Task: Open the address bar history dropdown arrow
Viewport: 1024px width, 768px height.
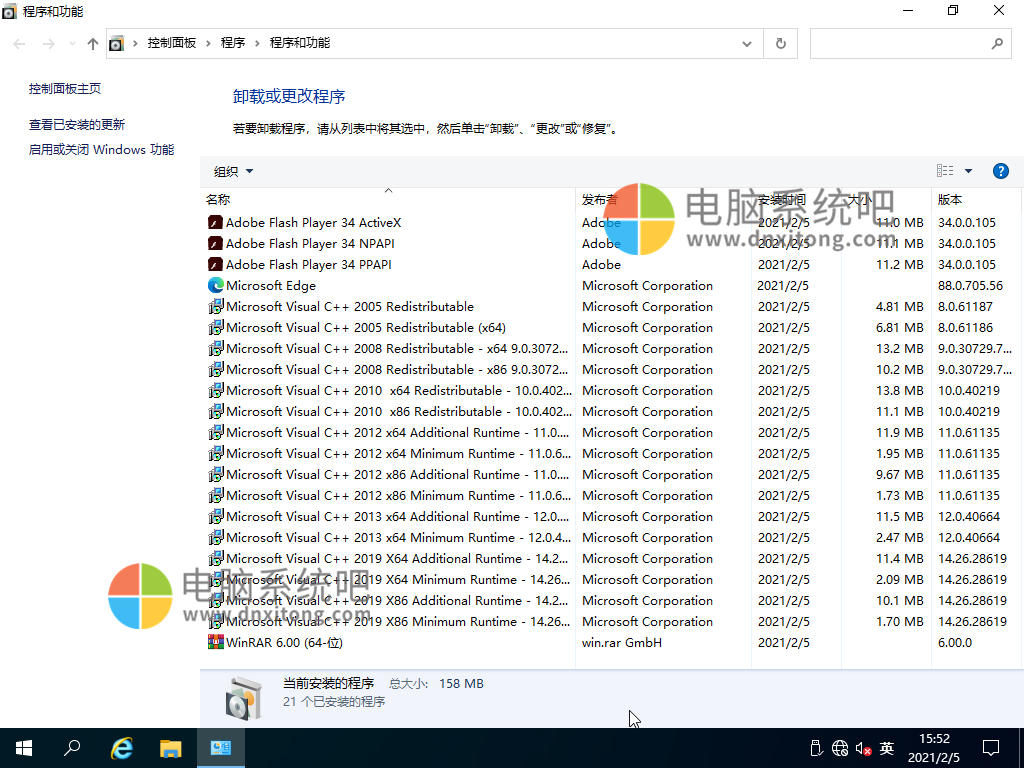Action: [x=746, y=44]
